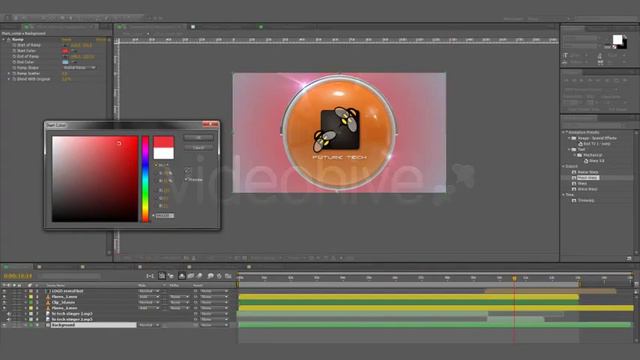The width and height of the screenshot is (640, 360).
Task: Toggle auto-keyframe icon in timeline header
Action: coord(219,276)
